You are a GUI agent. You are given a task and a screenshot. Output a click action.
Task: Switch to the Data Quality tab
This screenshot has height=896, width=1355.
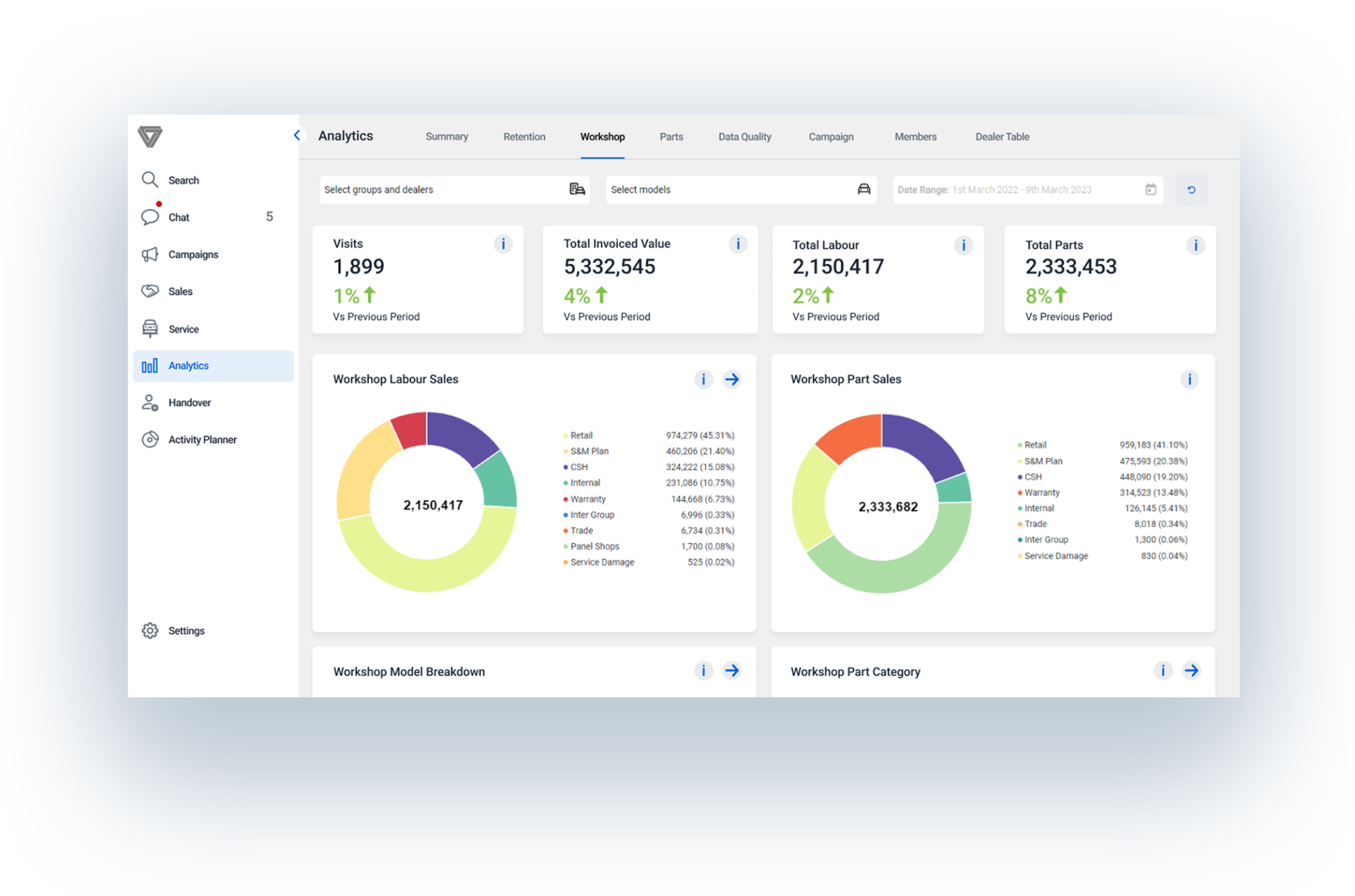(744, 136)
